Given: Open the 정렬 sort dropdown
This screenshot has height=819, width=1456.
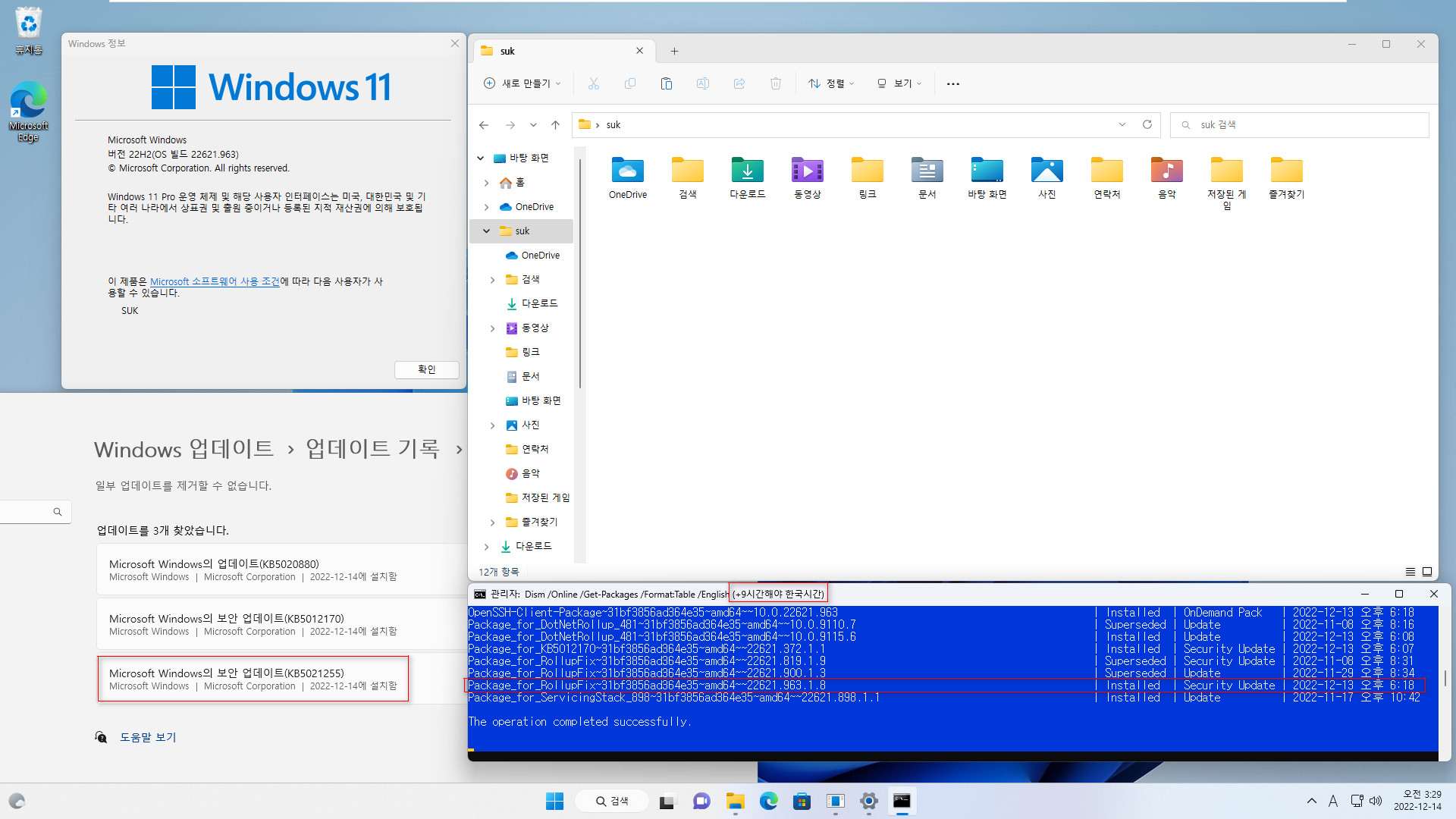Looking at the screenshot, I should tap(831, 83).
